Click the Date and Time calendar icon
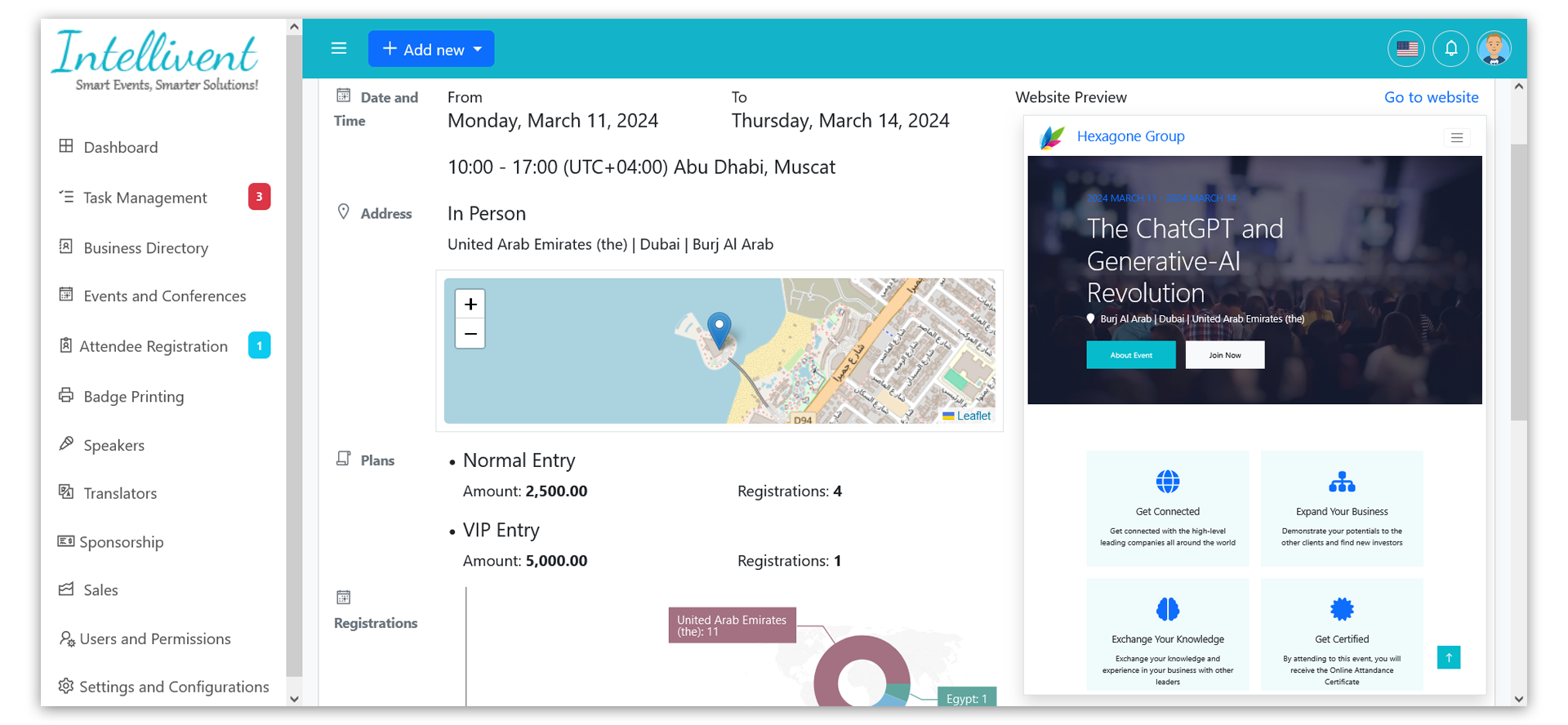 (x=344, y=96)
